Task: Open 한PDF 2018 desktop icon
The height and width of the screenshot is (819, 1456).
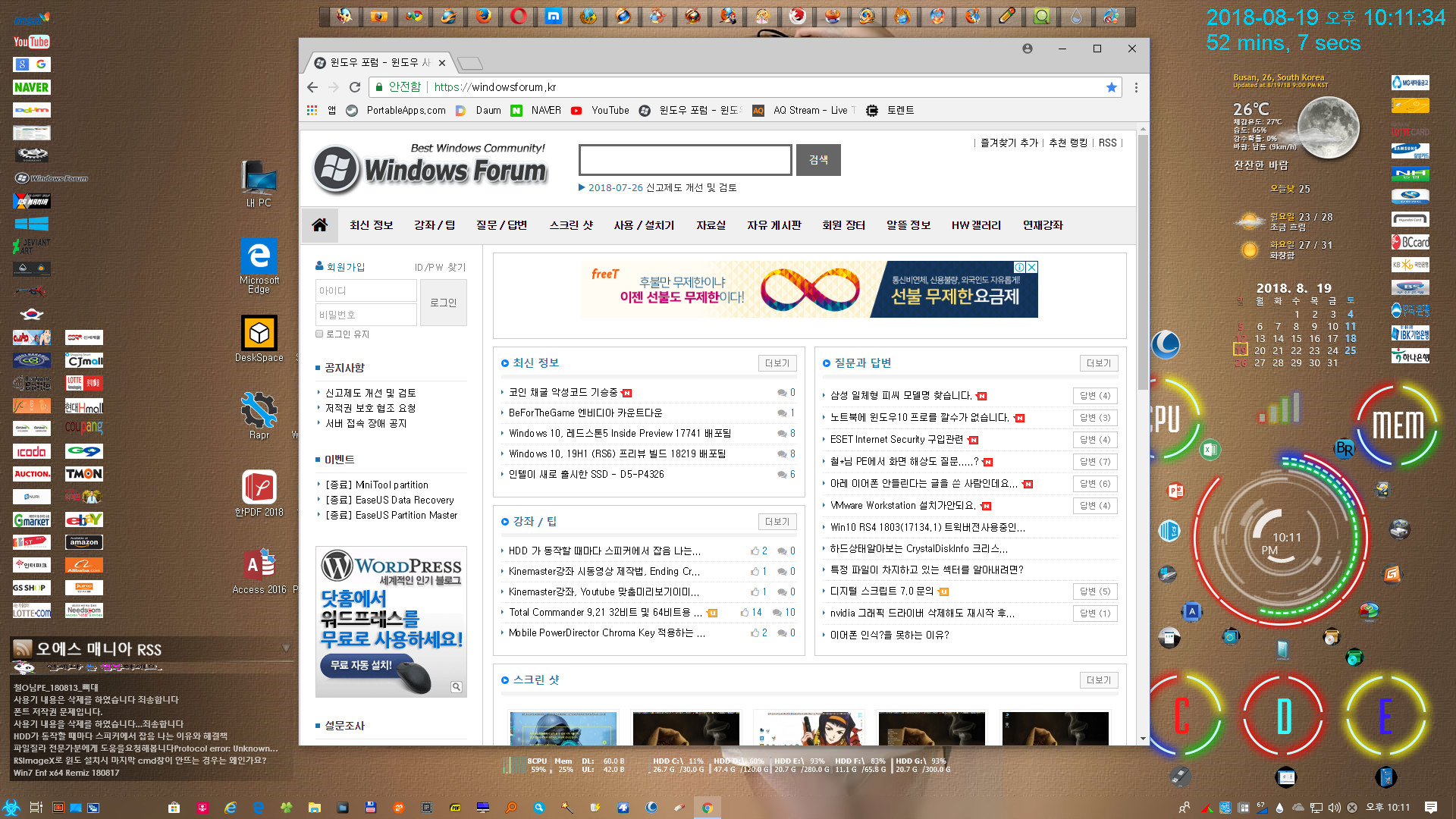Action: coord(259,493)
